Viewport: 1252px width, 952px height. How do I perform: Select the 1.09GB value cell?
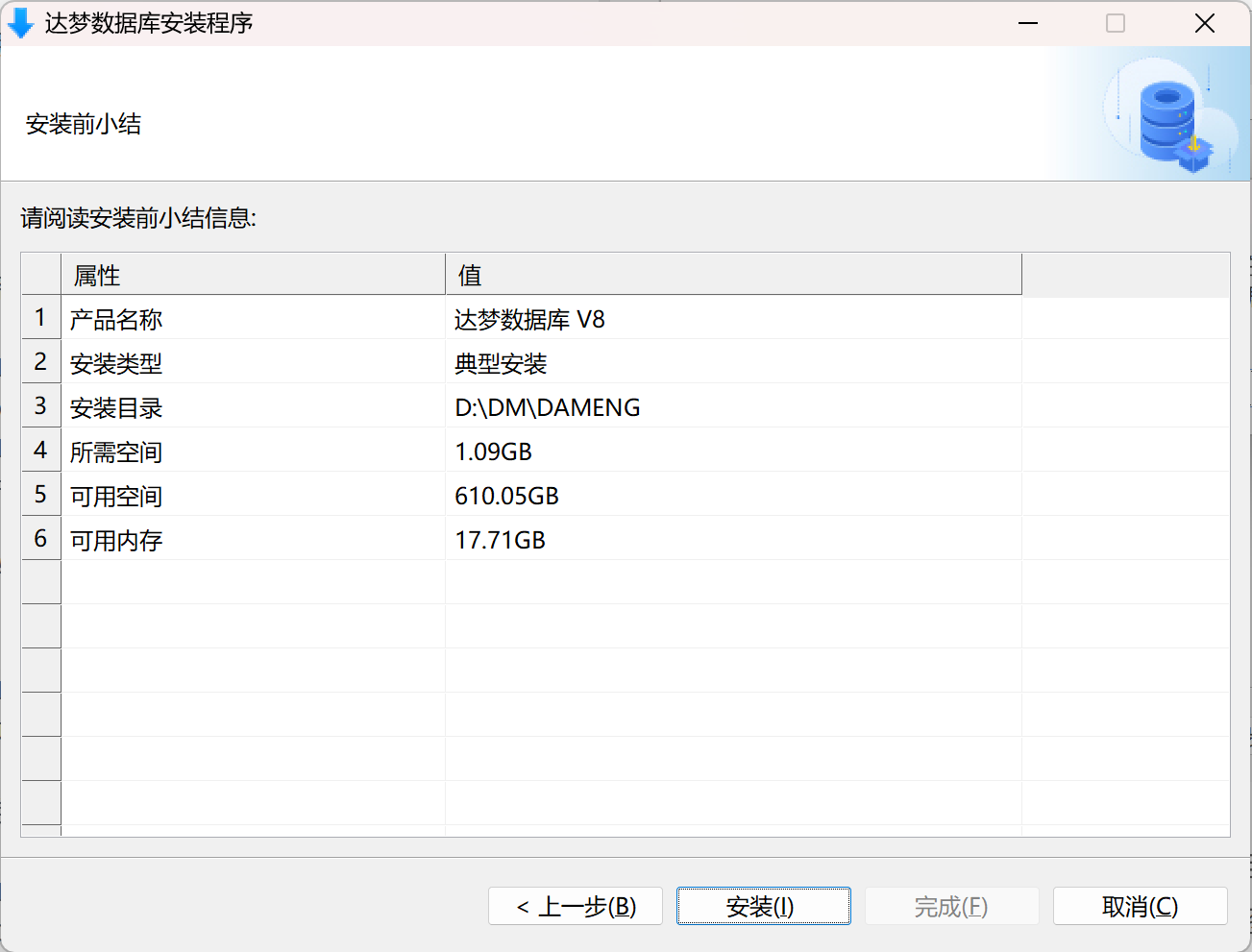pyautogui.click(x=734, y=451)
